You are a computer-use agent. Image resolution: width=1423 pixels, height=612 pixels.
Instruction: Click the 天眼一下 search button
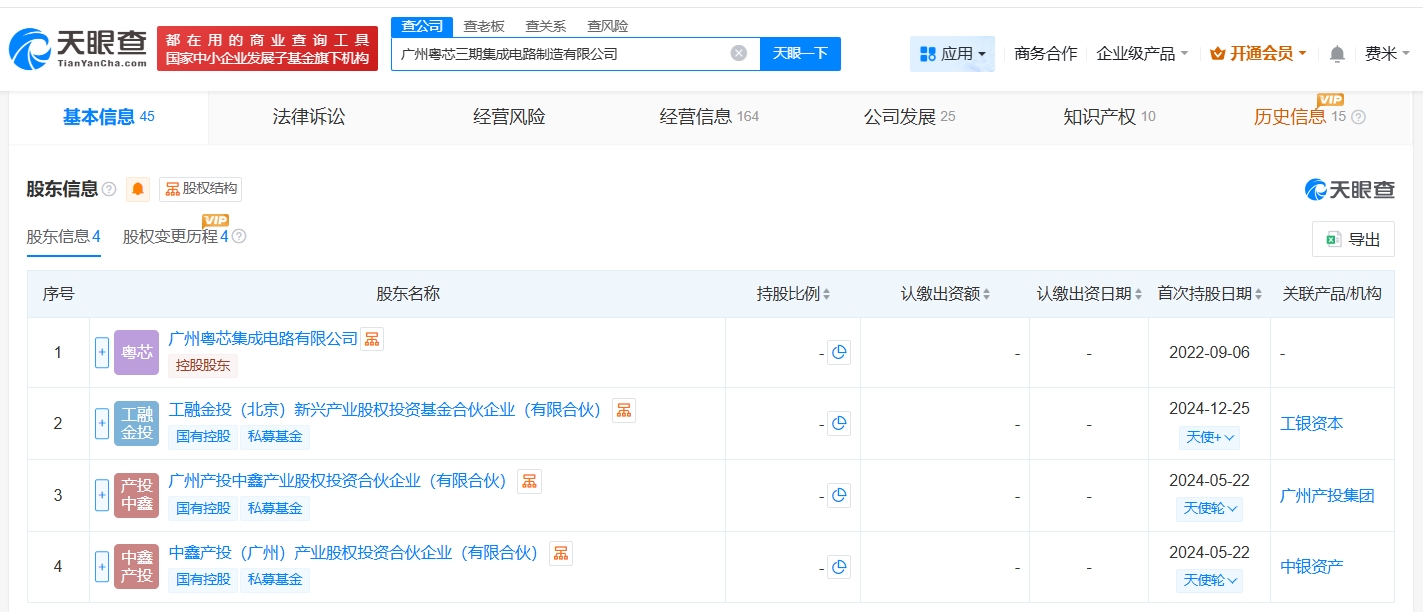pyautogui.click(x=800, y=53)
